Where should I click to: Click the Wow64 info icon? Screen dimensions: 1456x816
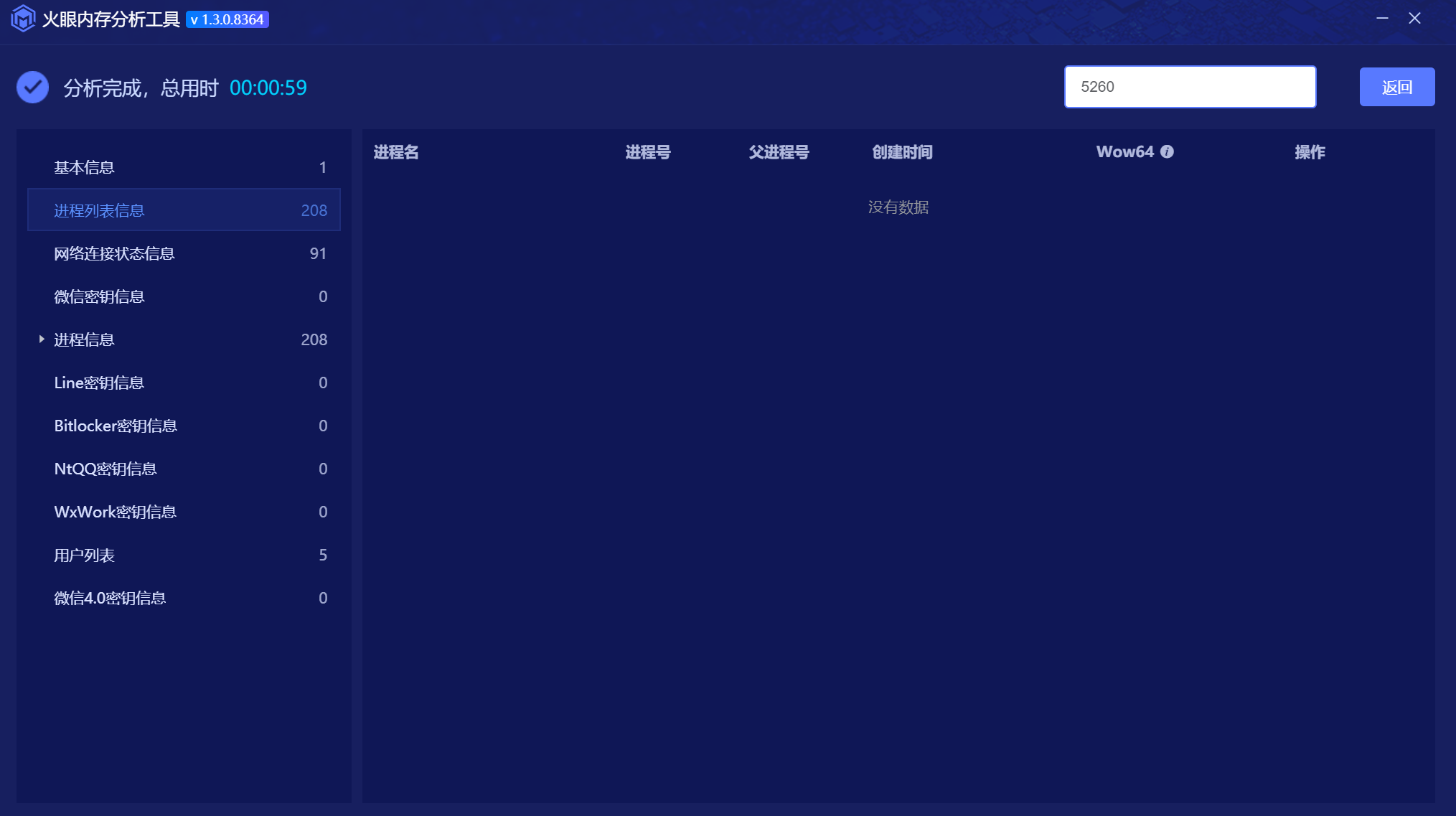pyautogui.click(x=1167, y=151)
